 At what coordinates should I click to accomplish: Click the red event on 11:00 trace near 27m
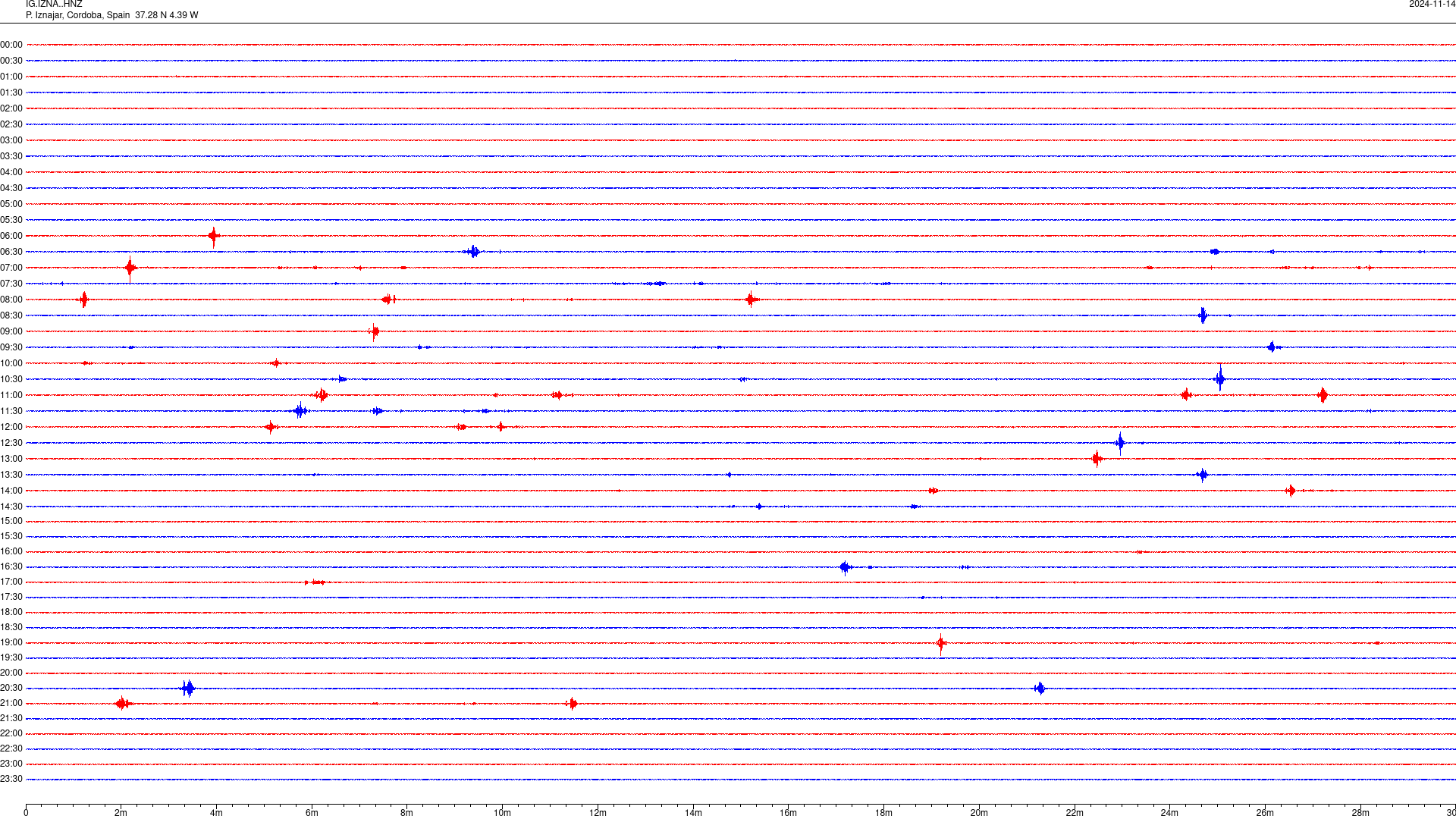[x=1323, y=395]
